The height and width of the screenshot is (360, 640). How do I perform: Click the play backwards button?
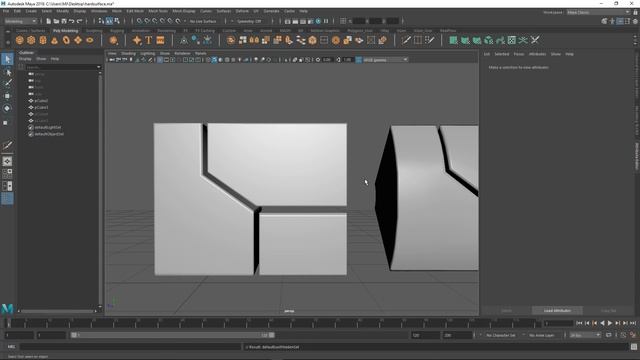[x=602, y=323]
